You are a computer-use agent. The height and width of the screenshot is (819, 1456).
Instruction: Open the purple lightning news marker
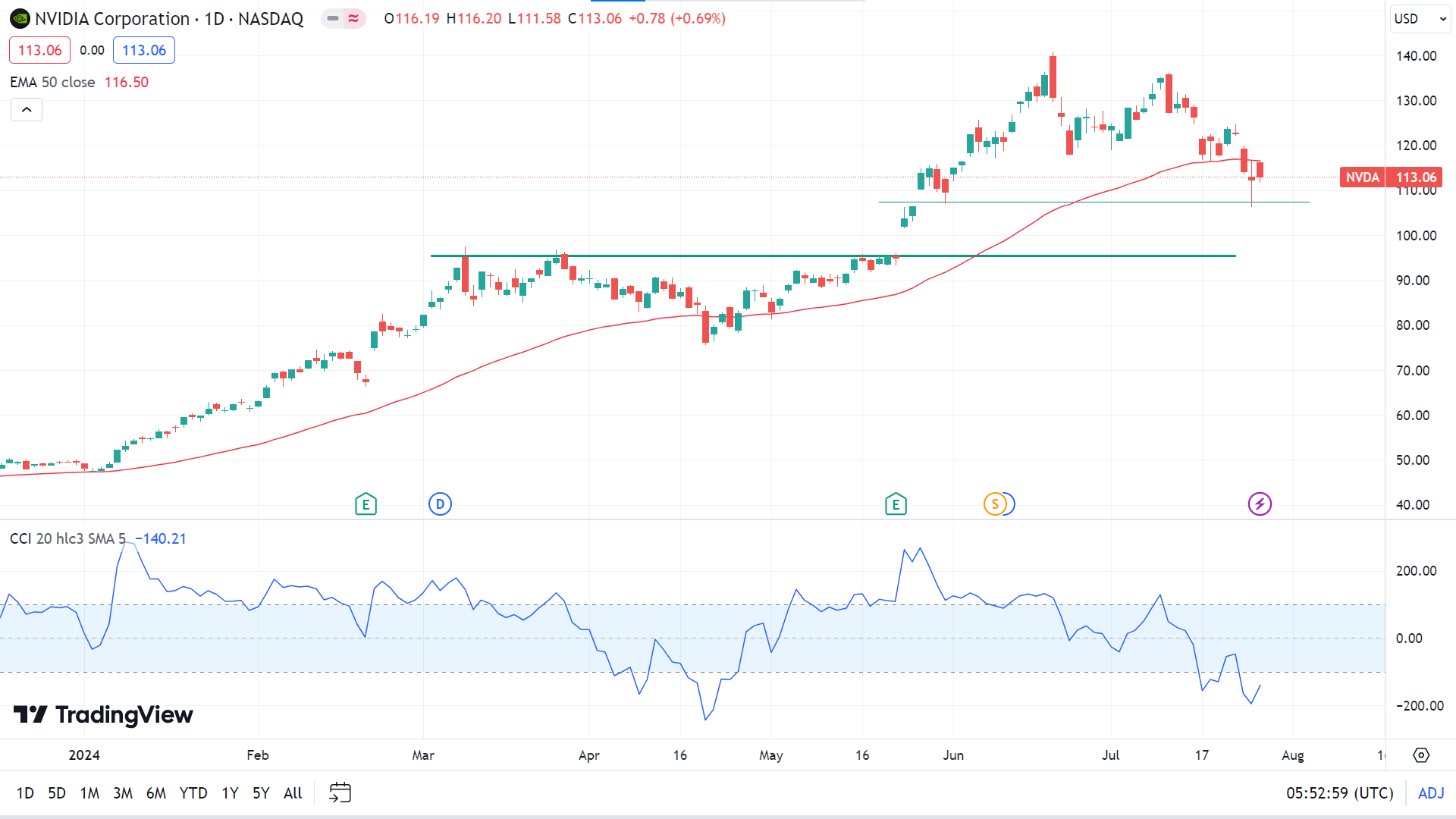point(1260,504)
